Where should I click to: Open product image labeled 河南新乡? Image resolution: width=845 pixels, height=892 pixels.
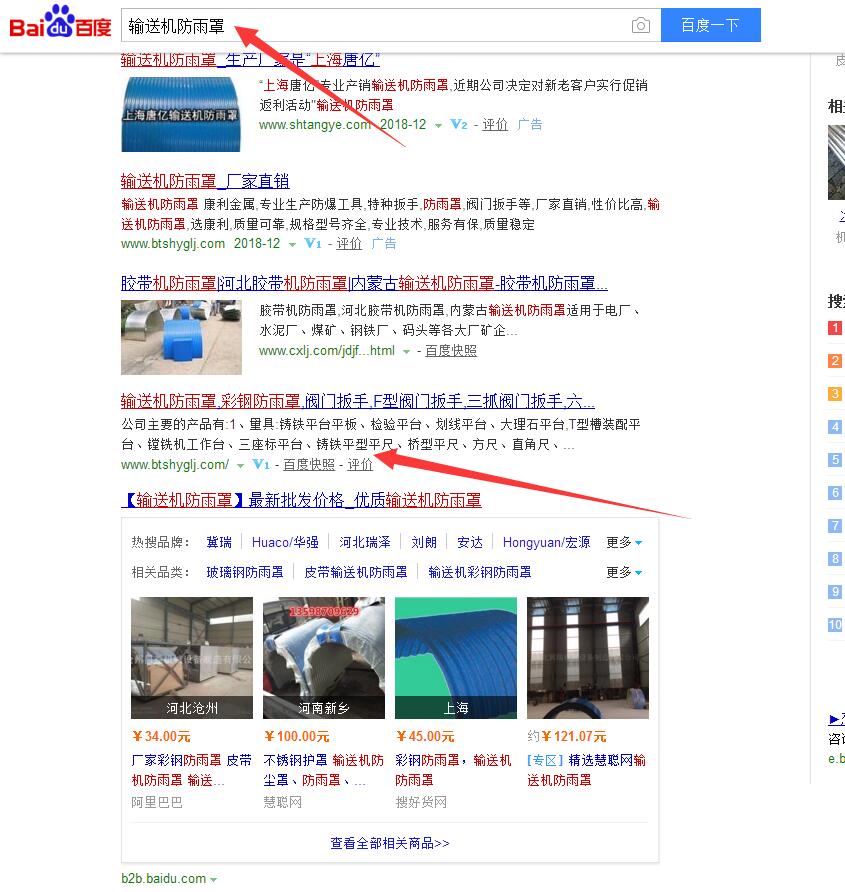coord(324,658)
